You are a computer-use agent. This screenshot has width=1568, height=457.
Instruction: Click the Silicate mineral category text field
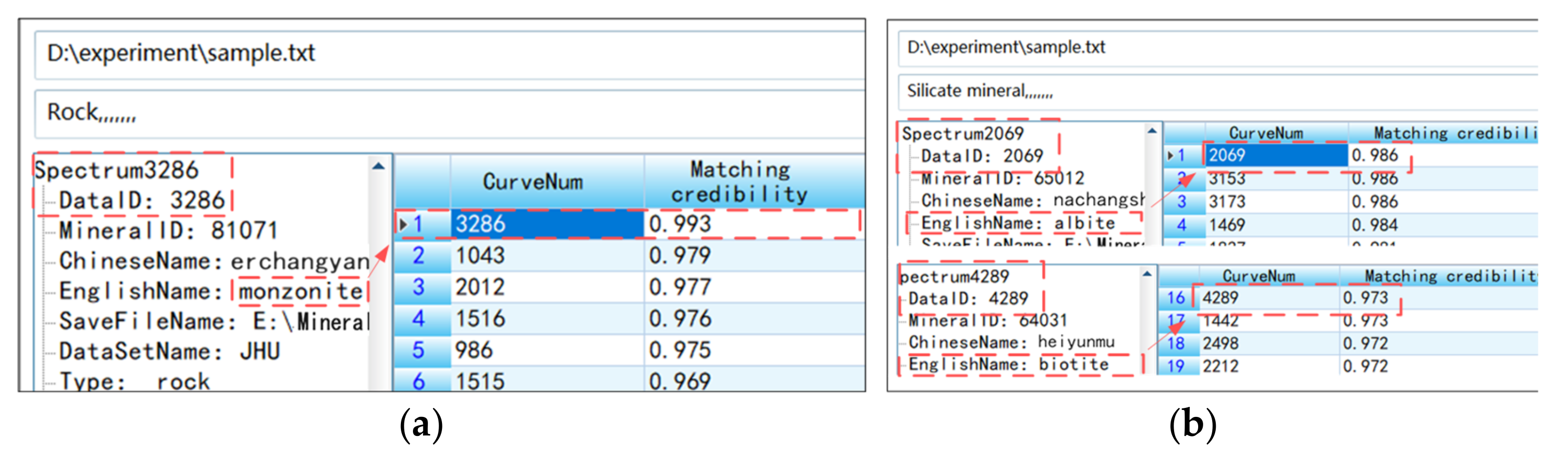coord(1217,91)
